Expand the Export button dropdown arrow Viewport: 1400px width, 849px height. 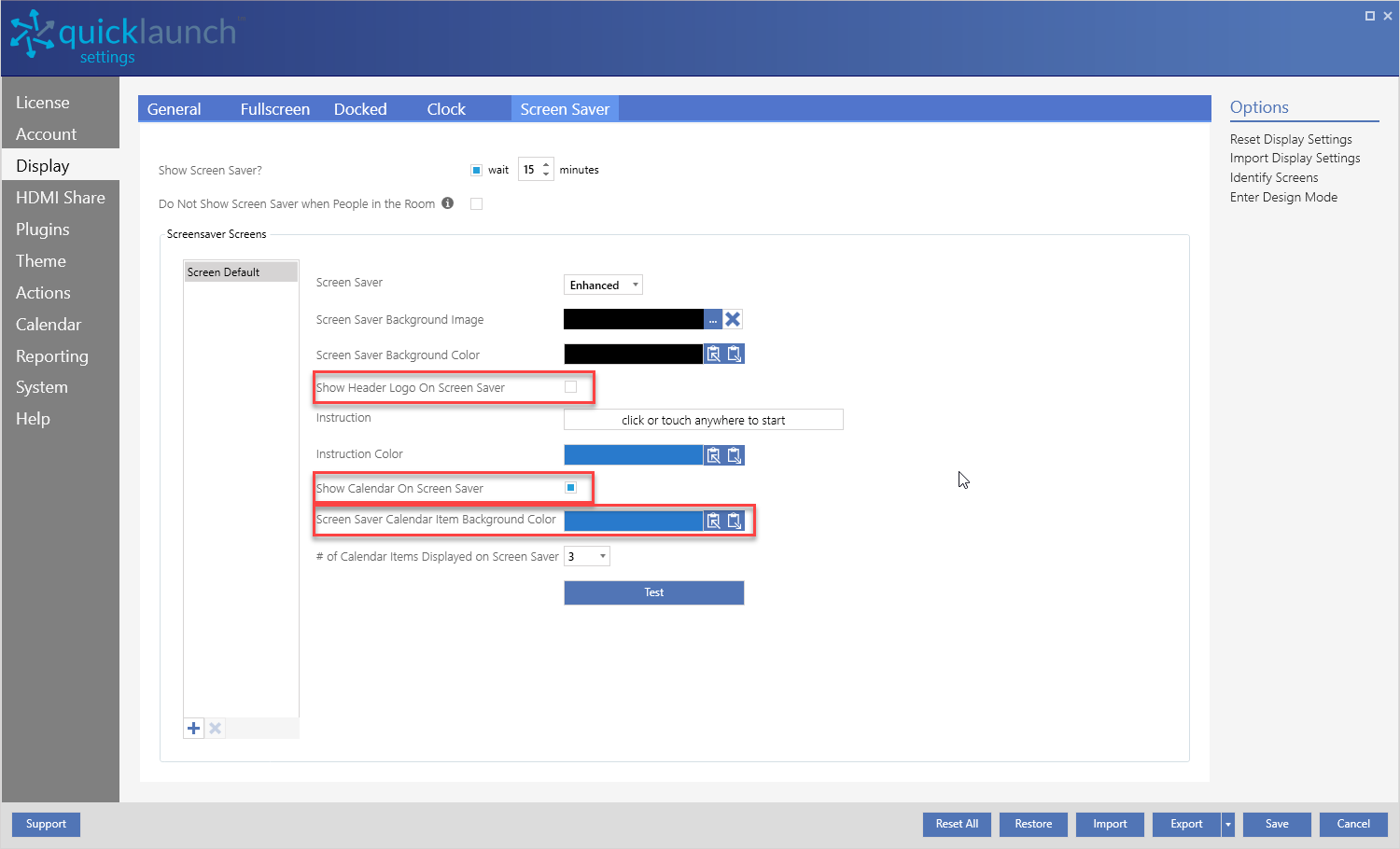1226,824
